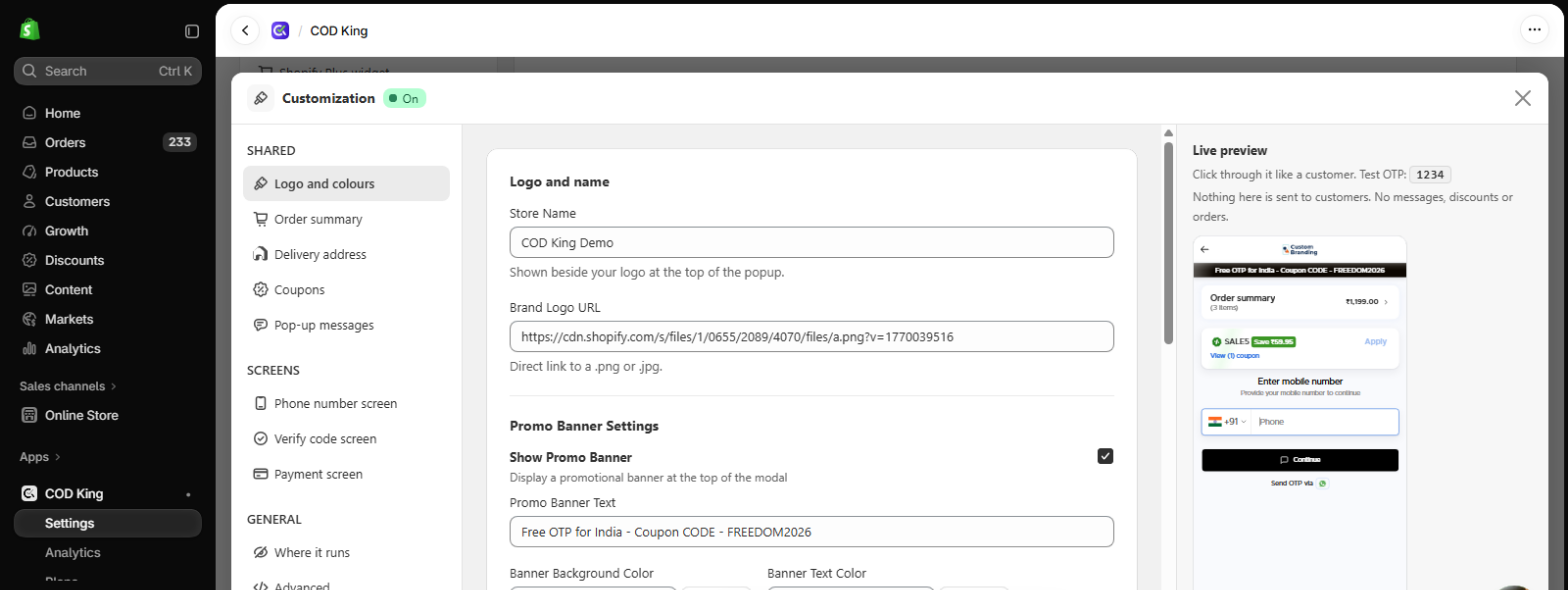Click the Shopify Analytics bar chart icon

29,349
